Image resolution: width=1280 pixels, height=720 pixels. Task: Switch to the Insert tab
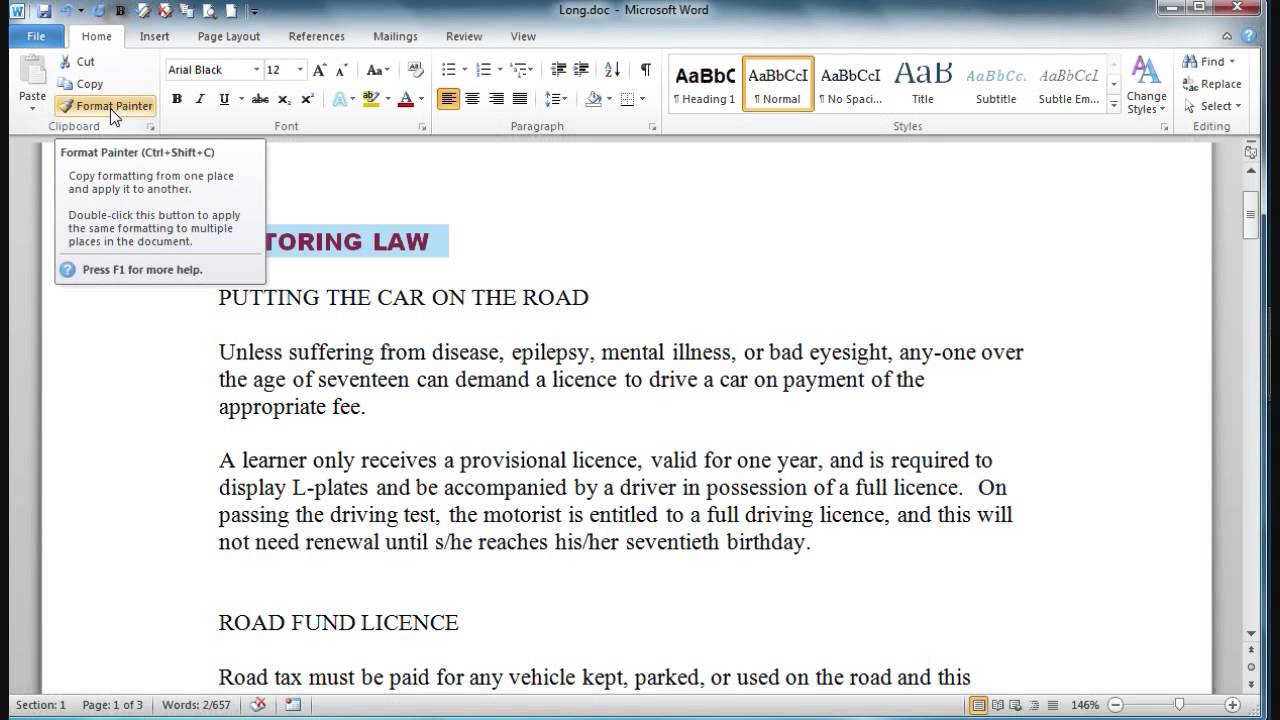pyautogui.click(x=154, y=36)
